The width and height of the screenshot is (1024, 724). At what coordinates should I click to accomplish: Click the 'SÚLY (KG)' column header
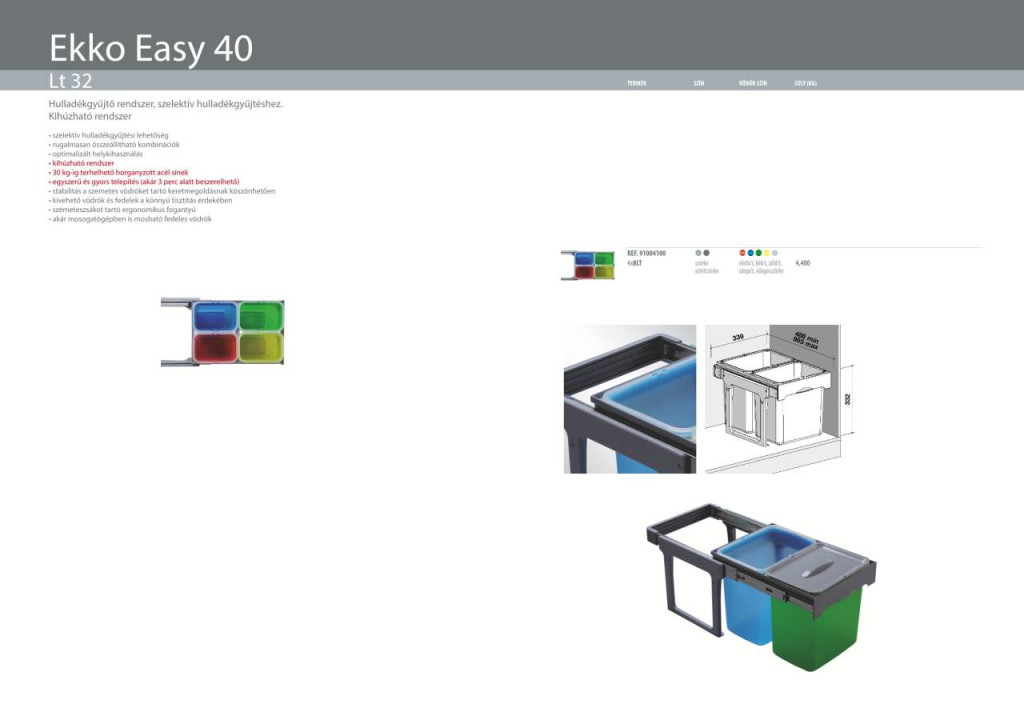coord(805,84)
